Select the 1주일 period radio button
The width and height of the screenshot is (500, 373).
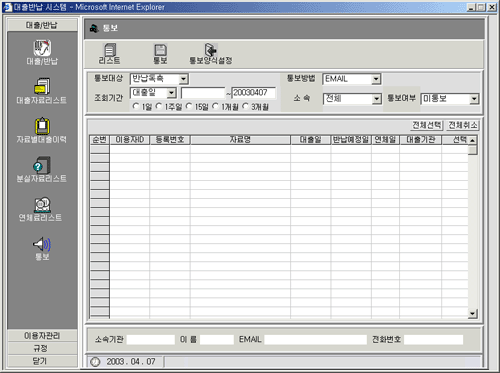[159, 106]
